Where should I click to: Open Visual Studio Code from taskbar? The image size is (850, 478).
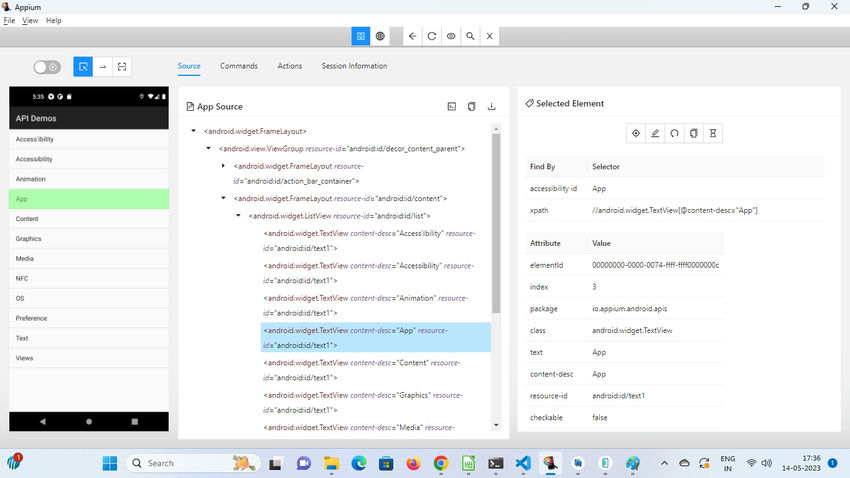pyautogui.click(x=523, y=463)
